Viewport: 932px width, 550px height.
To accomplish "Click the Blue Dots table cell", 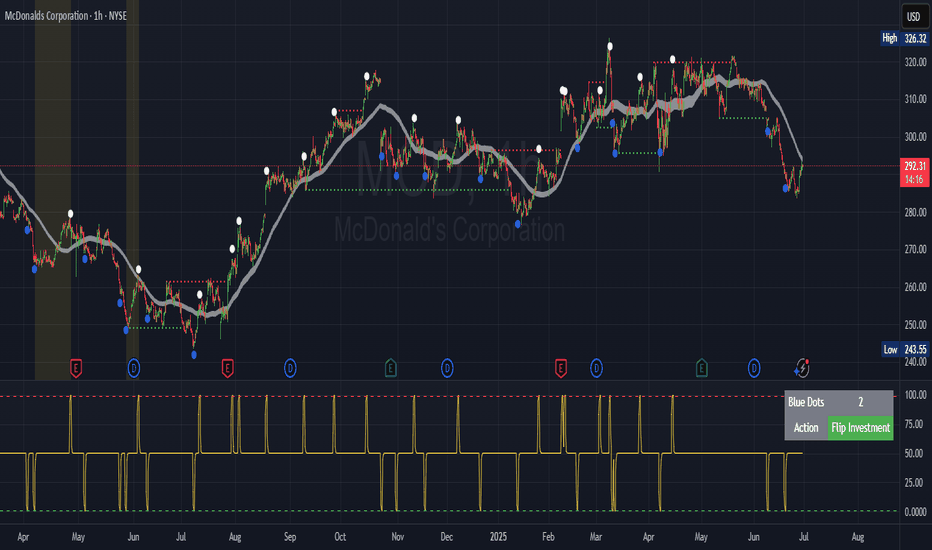I will point(806,403).
